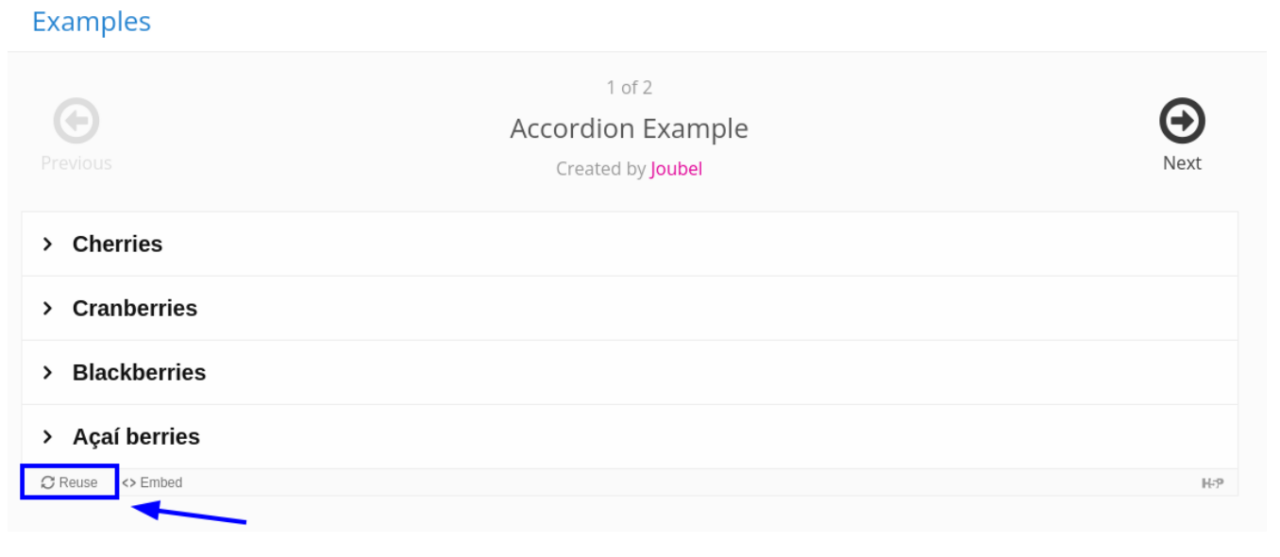Click the Previous arrow circle icon
Viewport: 1280px width, 557px height.
click(x=76, y=122)
